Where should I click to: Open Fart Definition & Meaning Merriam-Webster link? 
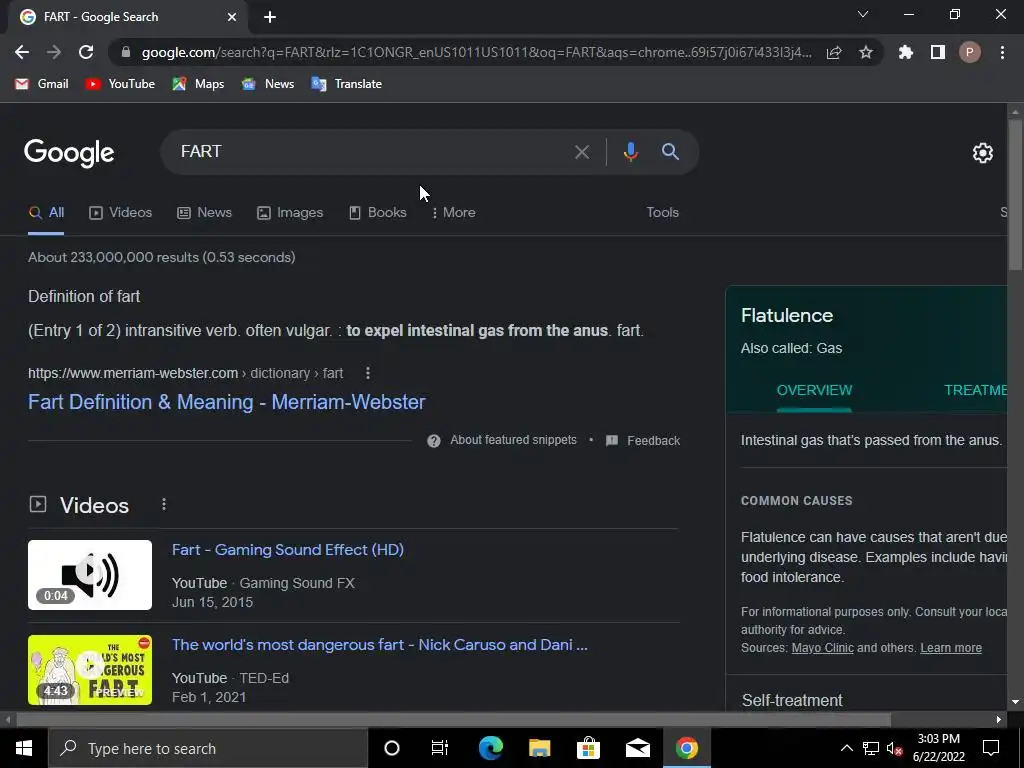click(x=227, y=402)
